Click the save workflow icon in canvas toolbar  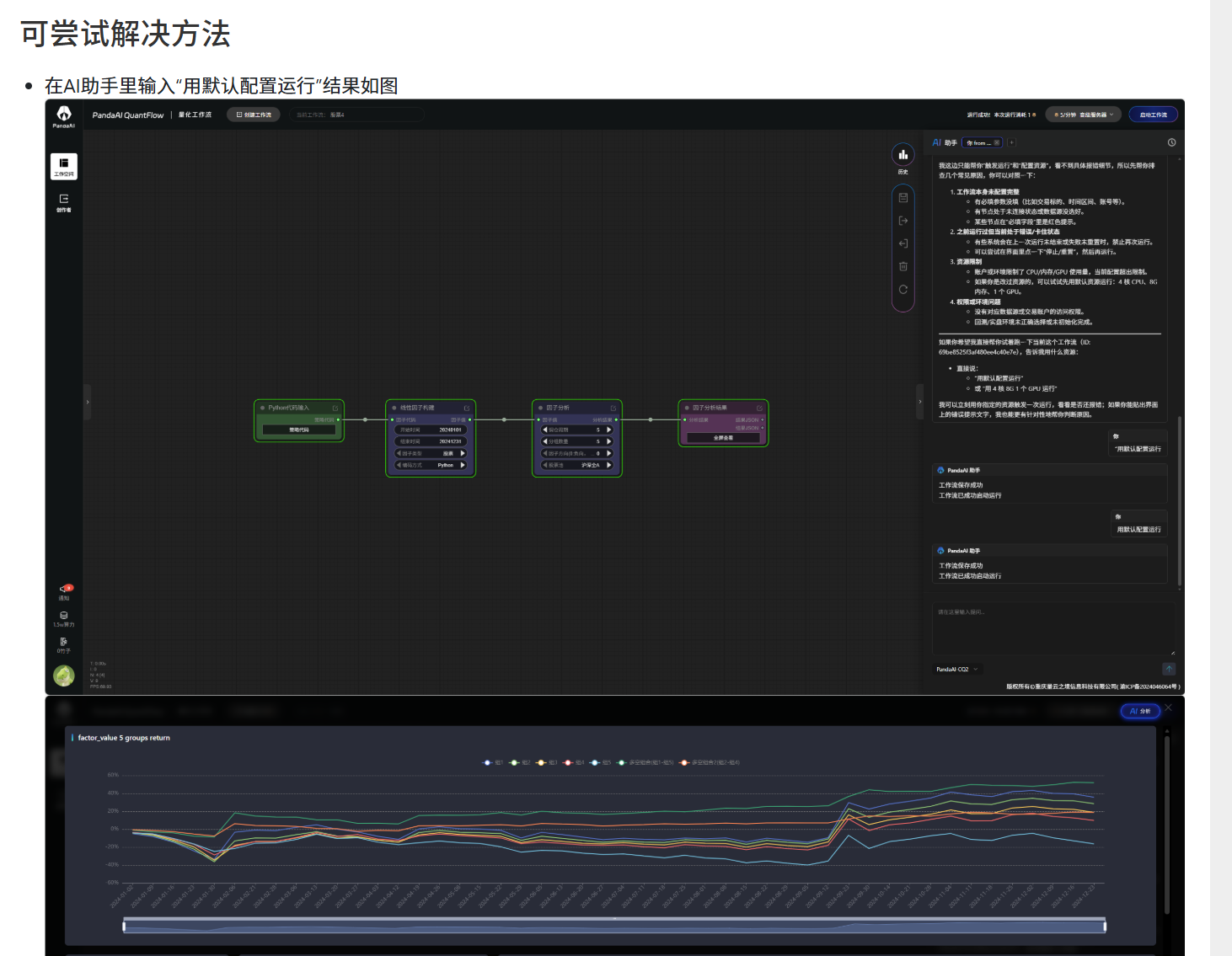903,198
